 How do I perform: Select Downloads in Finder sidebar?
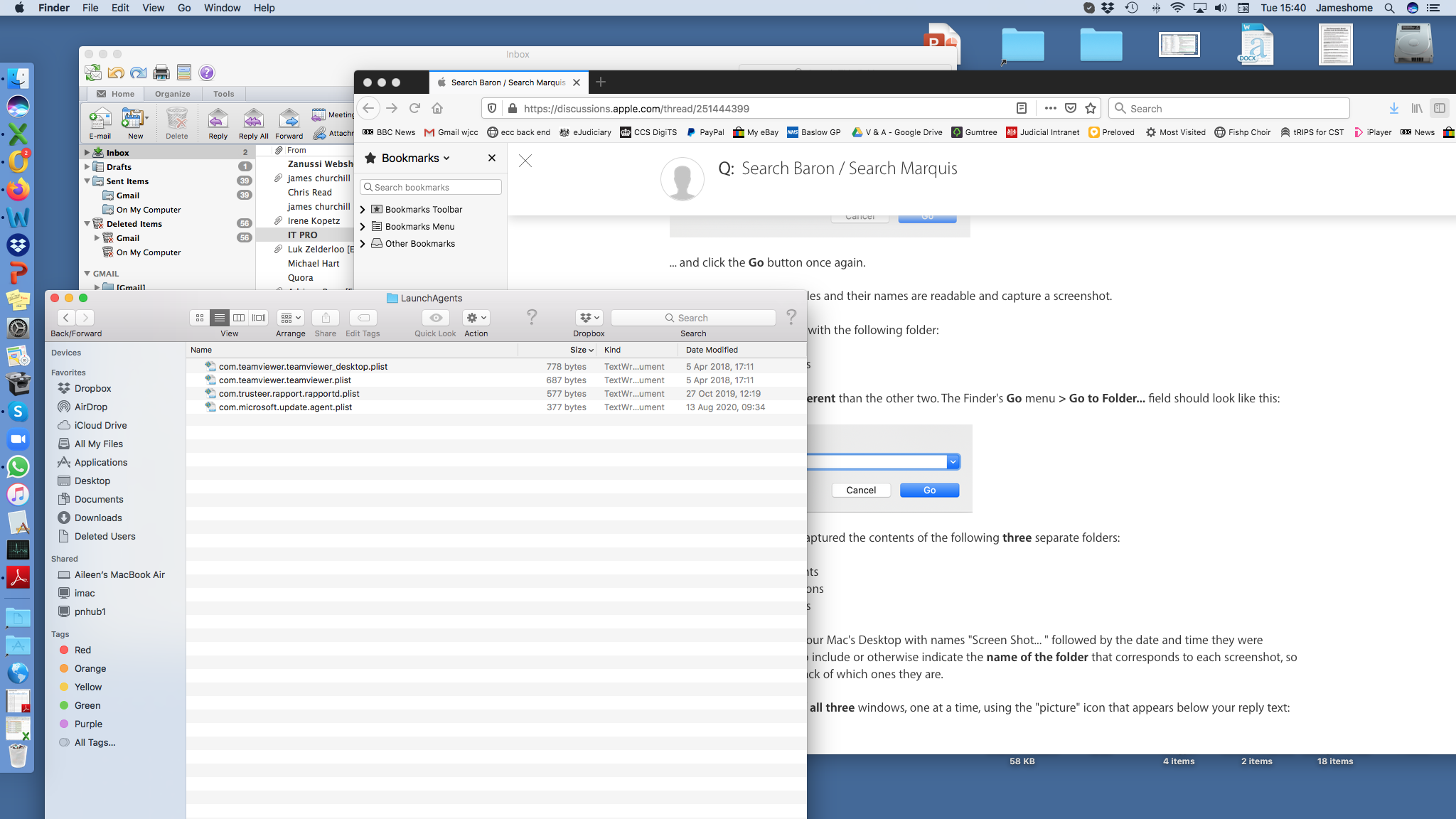click(98, 518)
